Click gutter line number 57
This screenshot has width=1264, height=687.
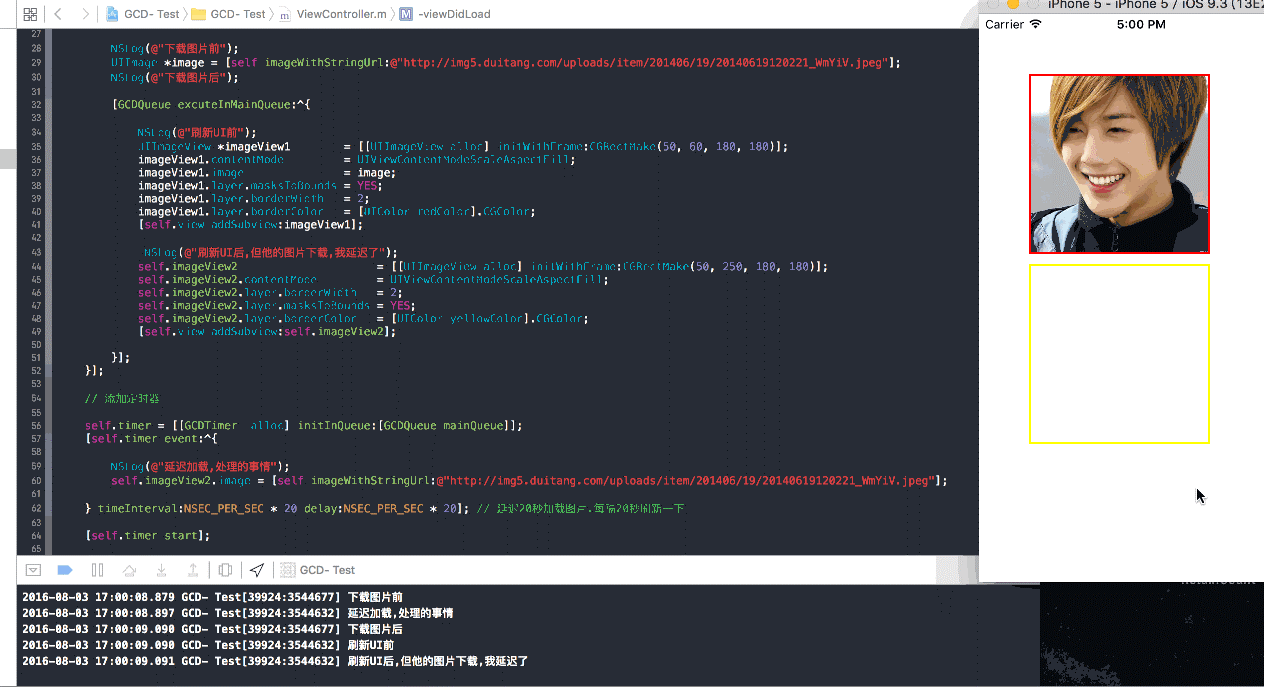click(x=36, y=439)
